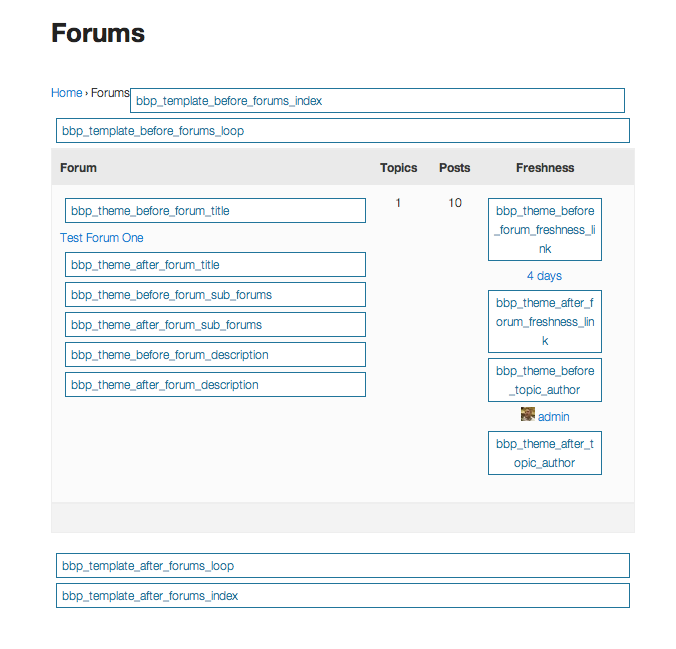Select the bbp_theme_before_forum_title box
Viewport: 676px width, 649px height.
215,210
